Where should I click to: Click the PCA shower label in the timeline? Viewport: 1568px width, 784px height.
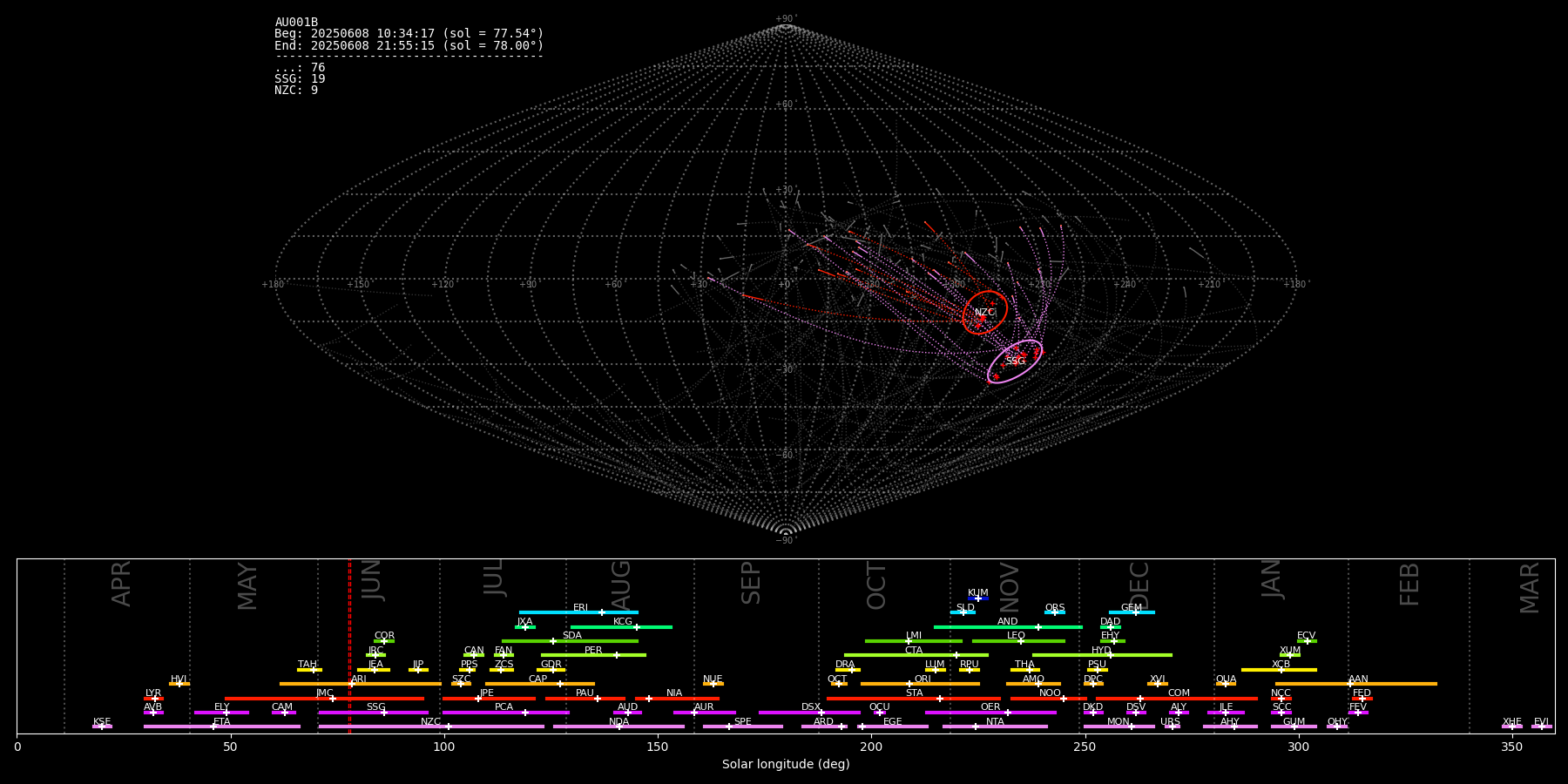tap(504, 707)
